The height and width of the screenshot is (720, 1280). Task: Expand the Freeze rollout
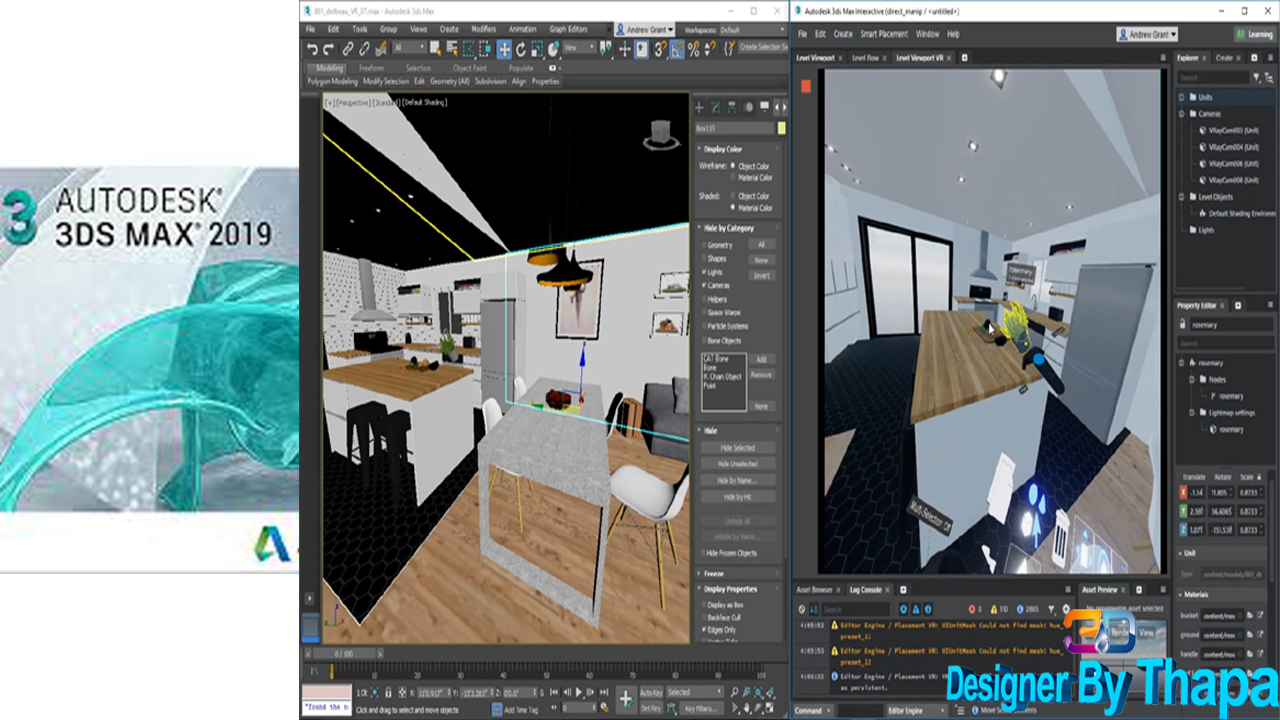tap(714, 574)
